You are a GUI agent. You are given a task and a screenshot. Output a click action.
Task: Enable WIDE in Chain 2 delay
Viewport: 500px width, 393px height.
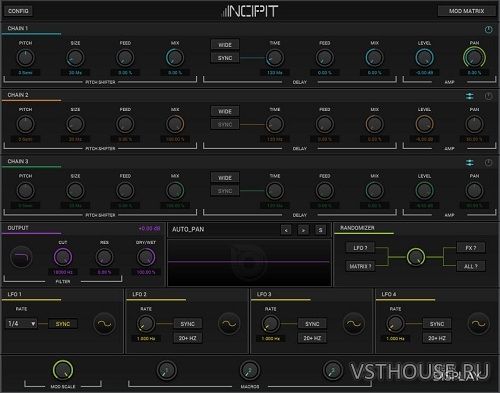point(225,111)
